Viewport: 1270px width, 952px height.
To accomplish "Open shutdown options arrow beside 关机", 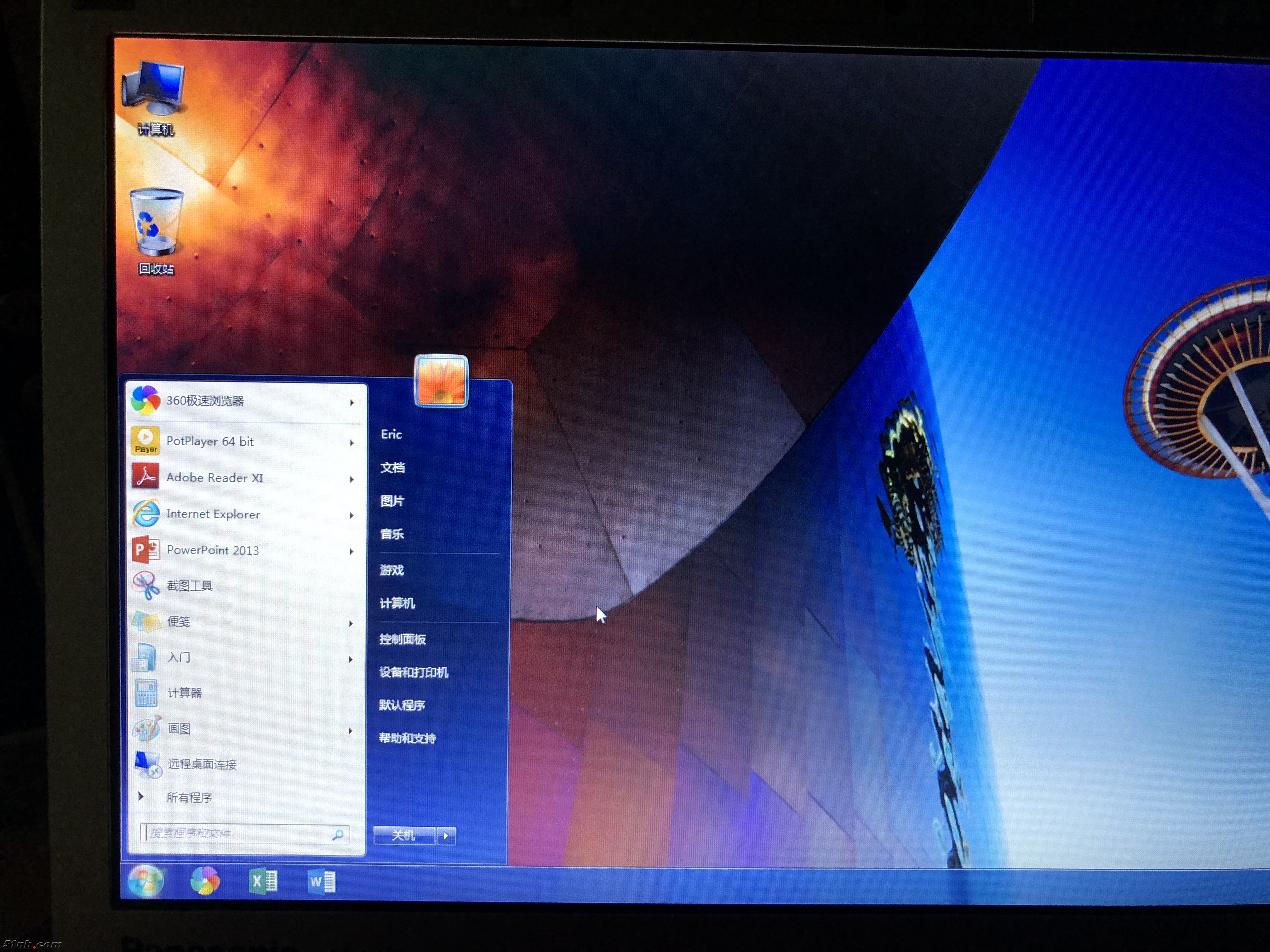I will click(x=446, y=836).
